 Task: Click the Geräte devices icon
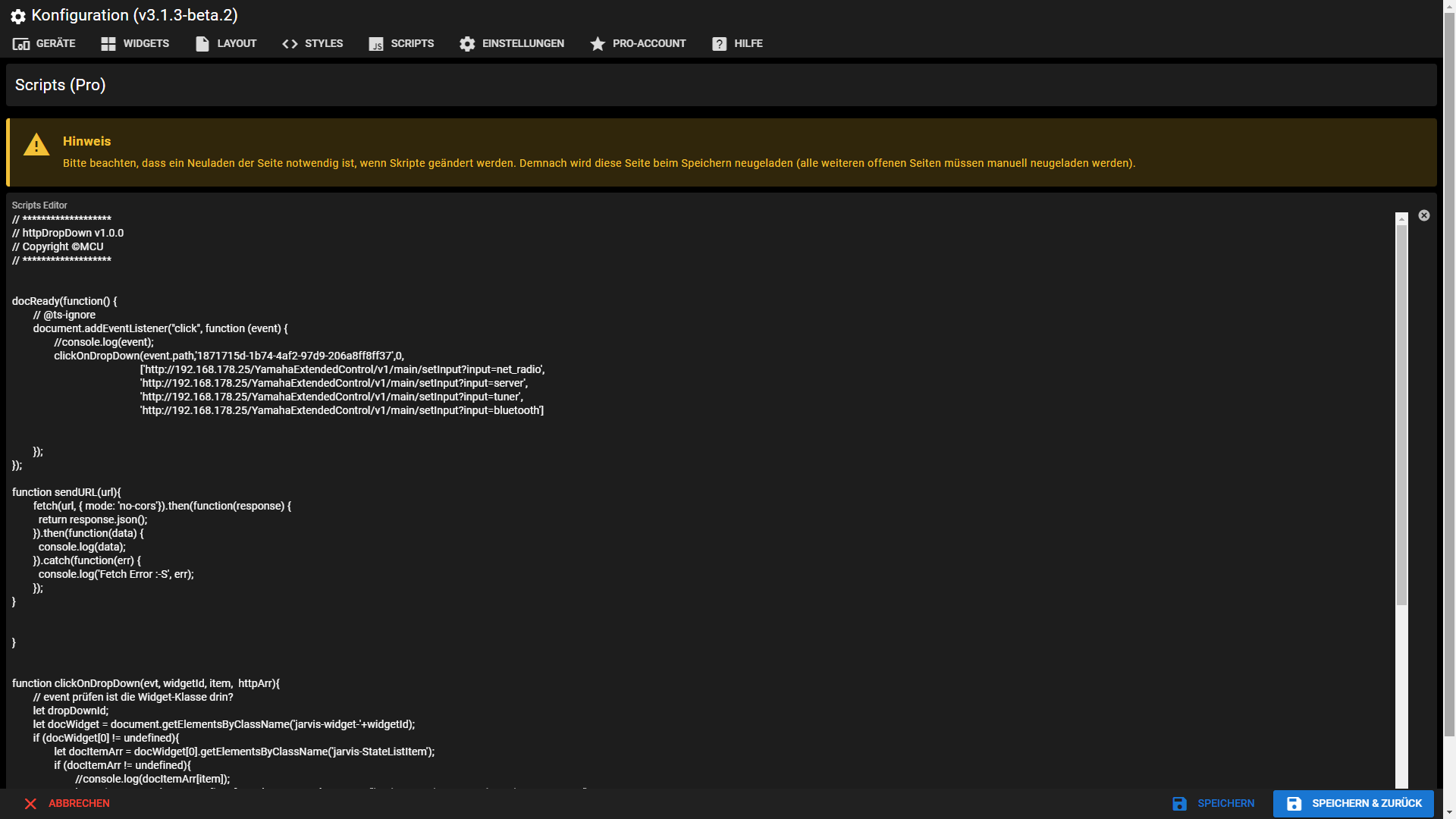click(x=21, y=44)
